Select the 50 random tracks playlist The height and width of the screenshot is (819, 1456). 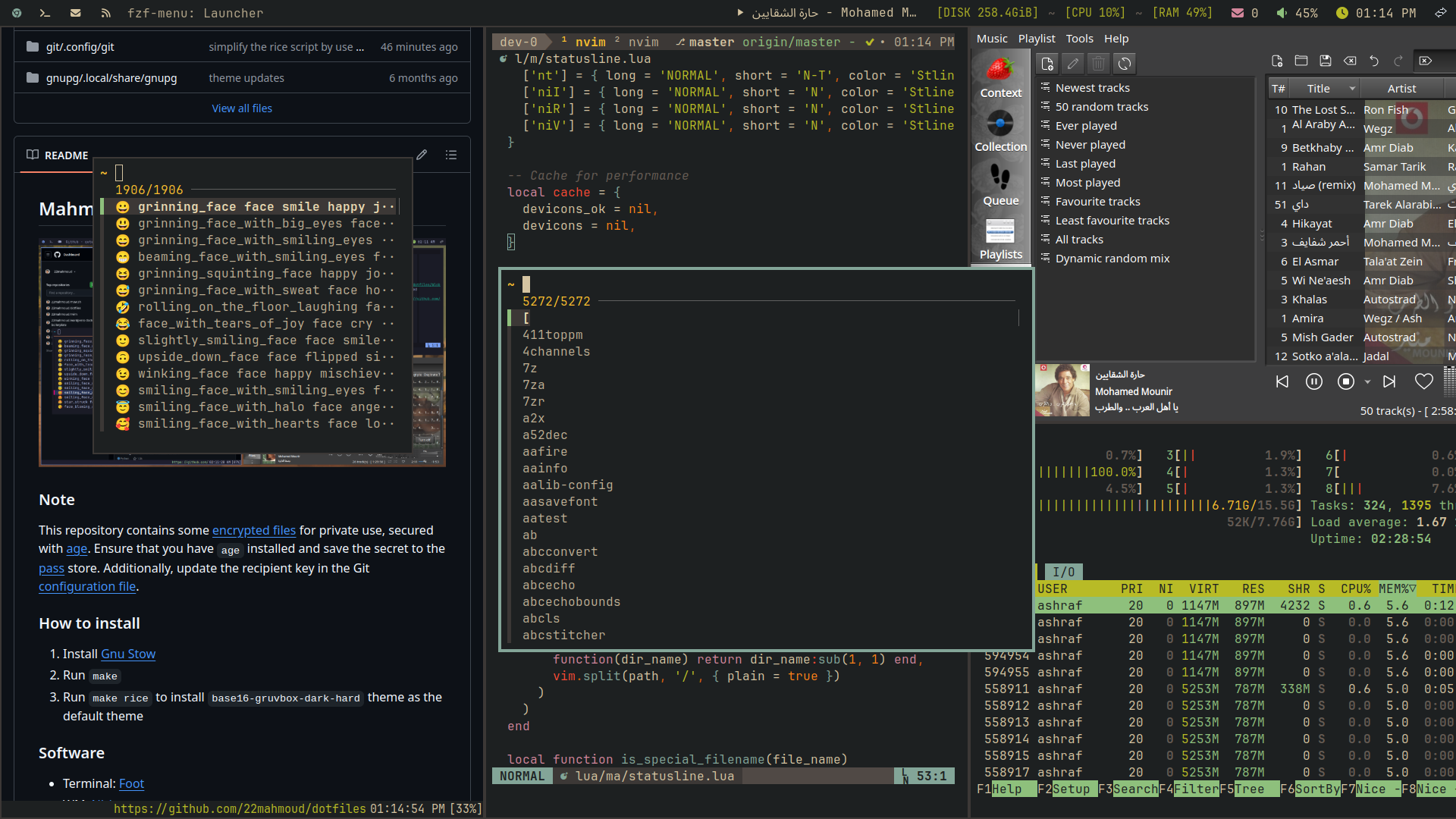click(x=1101, y=107)
